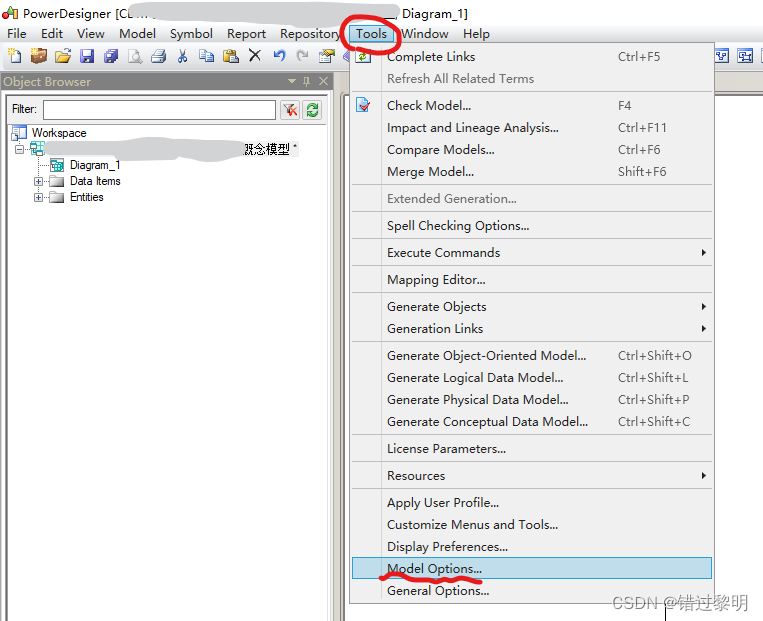
Task: Click the New Model toolbar icon
Action: coord(14,56)
